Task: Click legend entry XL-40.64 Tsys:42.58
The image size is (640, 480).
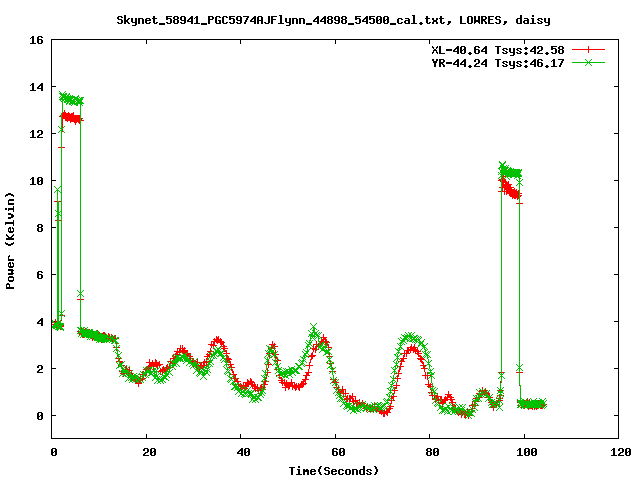Action: tap(498, 50)
